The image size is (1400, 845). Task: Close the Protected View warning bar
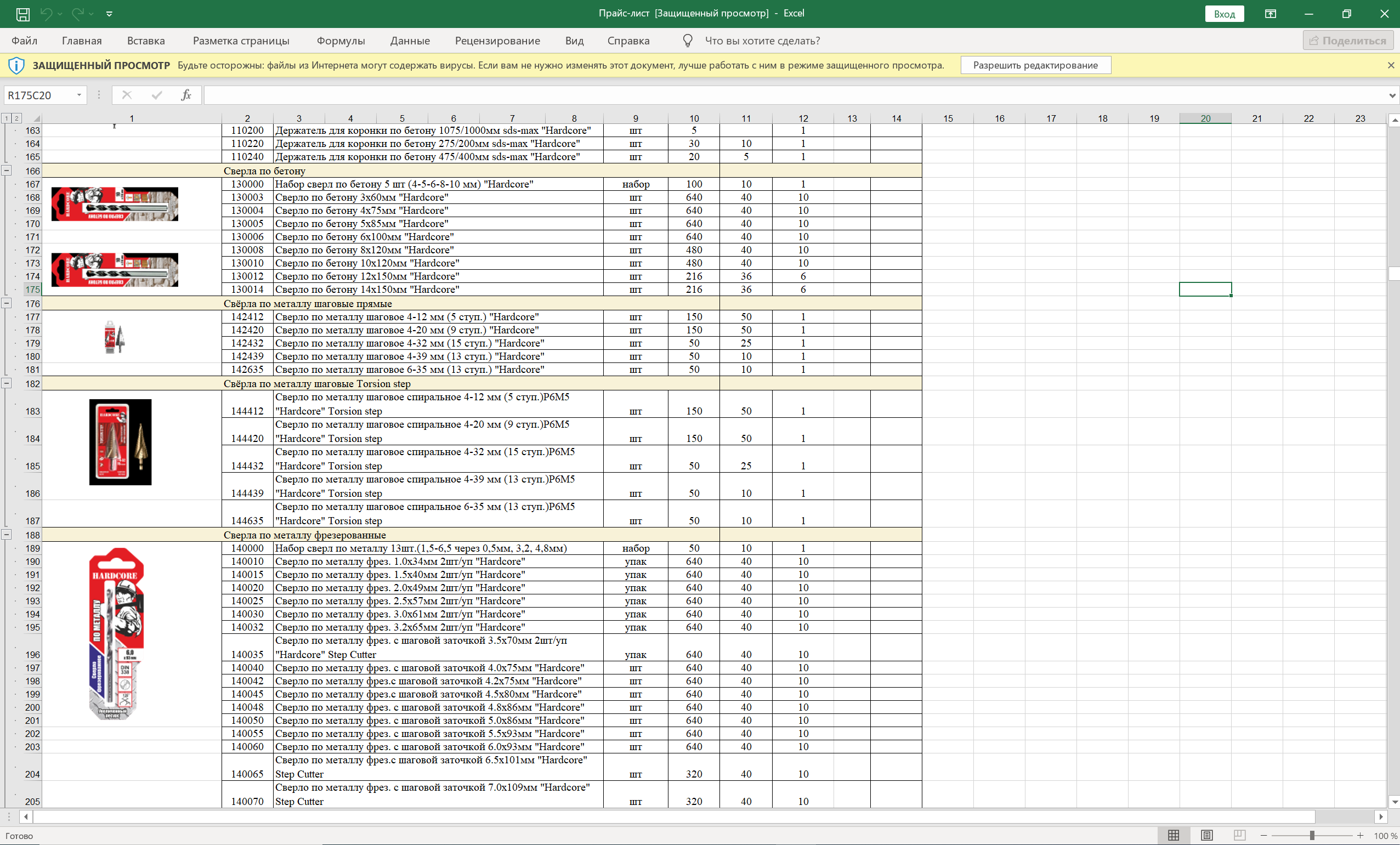click(x=1390, y=65)
